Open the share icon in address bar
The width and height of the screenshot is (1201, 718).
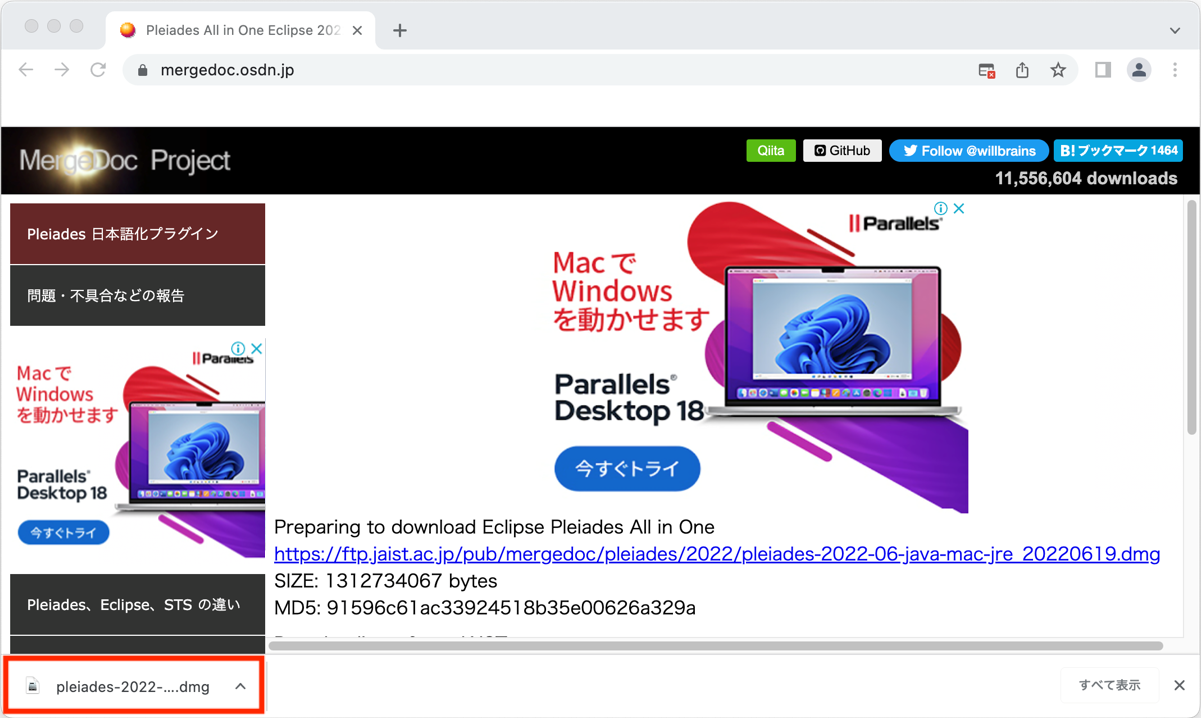pos(1022,70)
